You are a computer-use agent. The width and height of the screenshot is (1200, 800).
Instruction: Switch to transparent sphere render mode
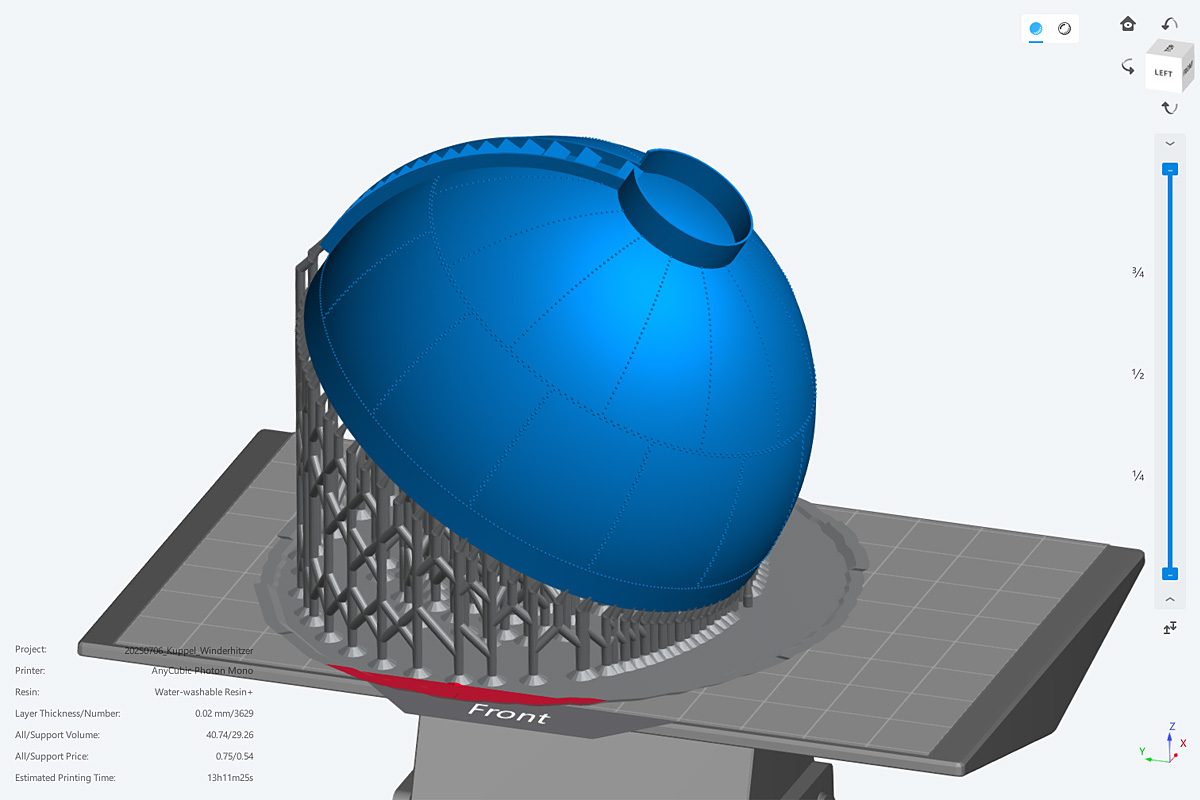coord(1064,29)
